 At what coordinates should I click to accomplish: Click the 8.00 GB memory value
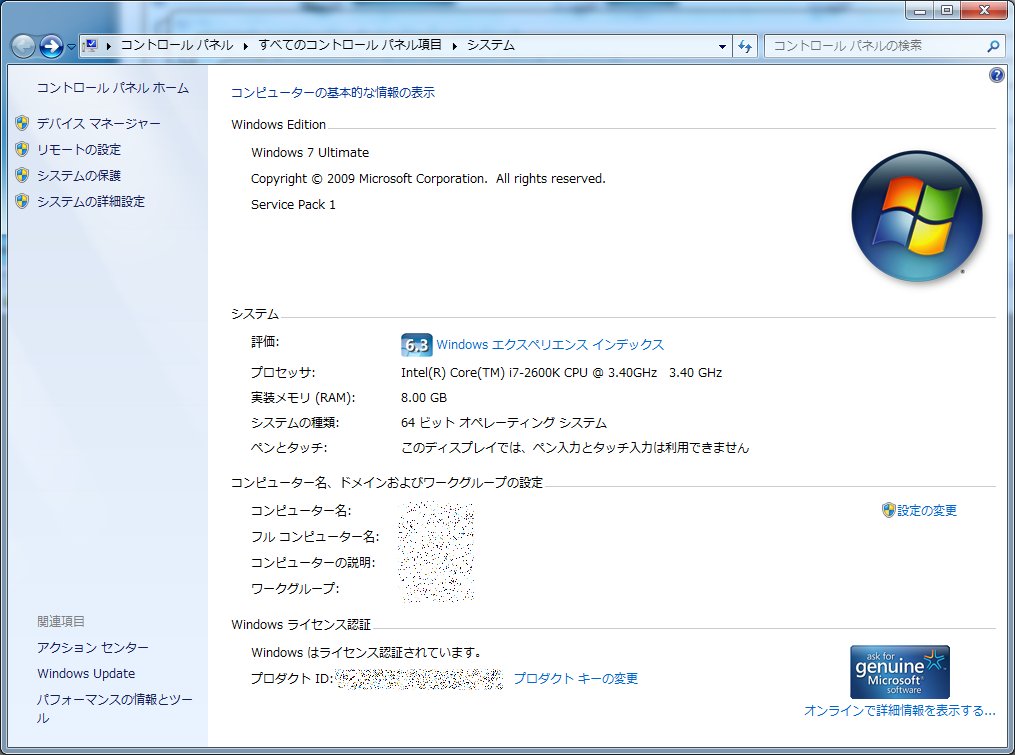(x=424, y=398)
